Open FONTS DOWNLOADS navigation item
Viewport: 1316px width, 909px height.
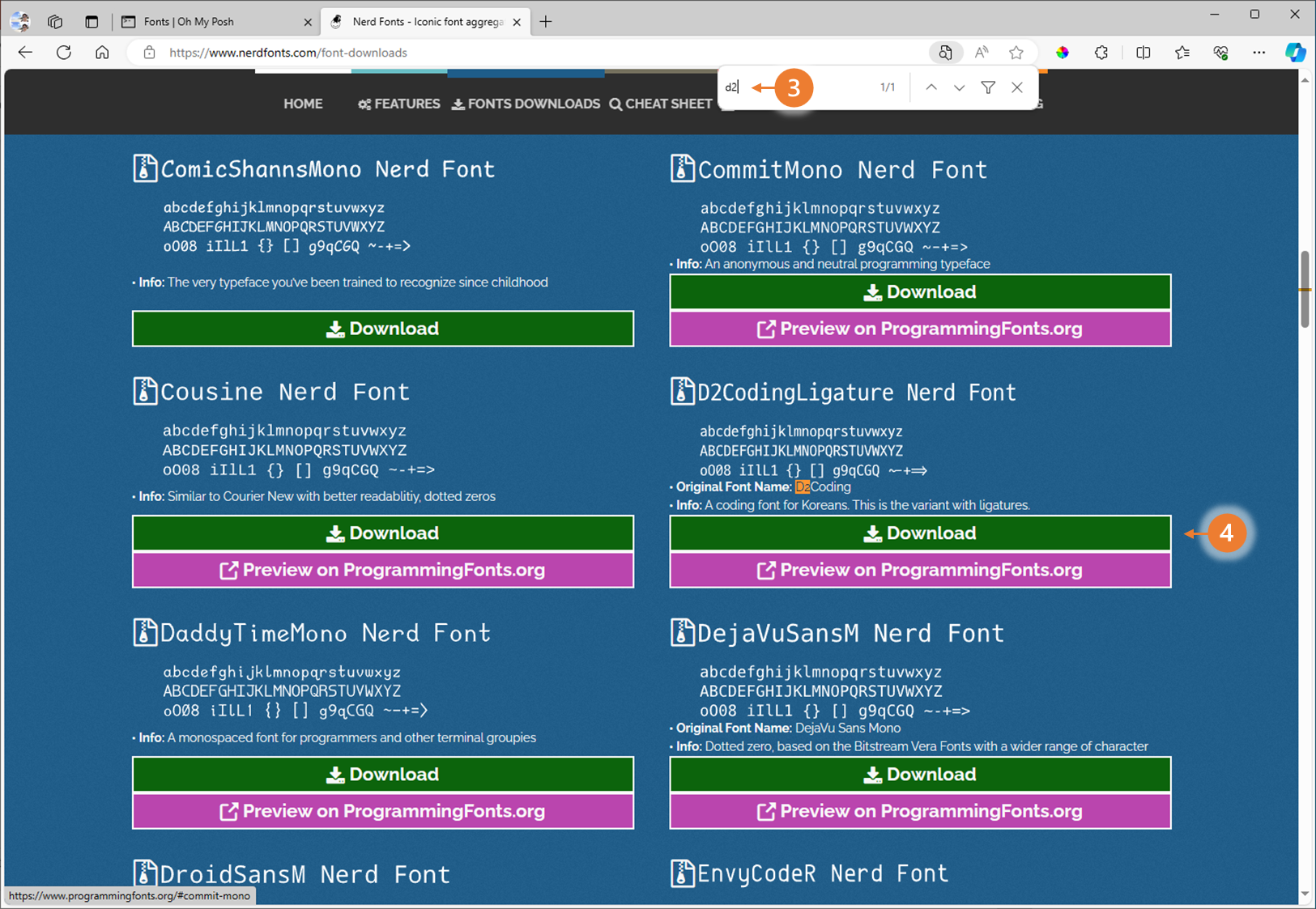pyautogui.click(x=526, y=104)
